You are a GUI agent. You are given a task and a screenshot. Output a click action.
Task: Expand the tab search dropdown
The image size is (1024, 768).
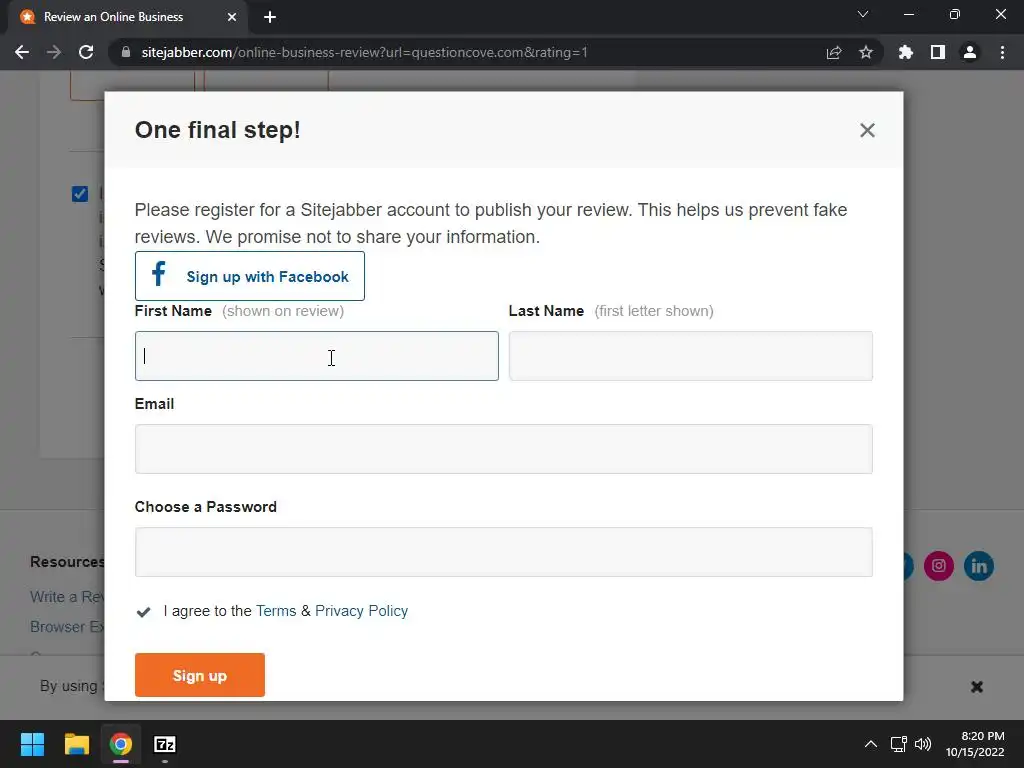coord(863,14)
